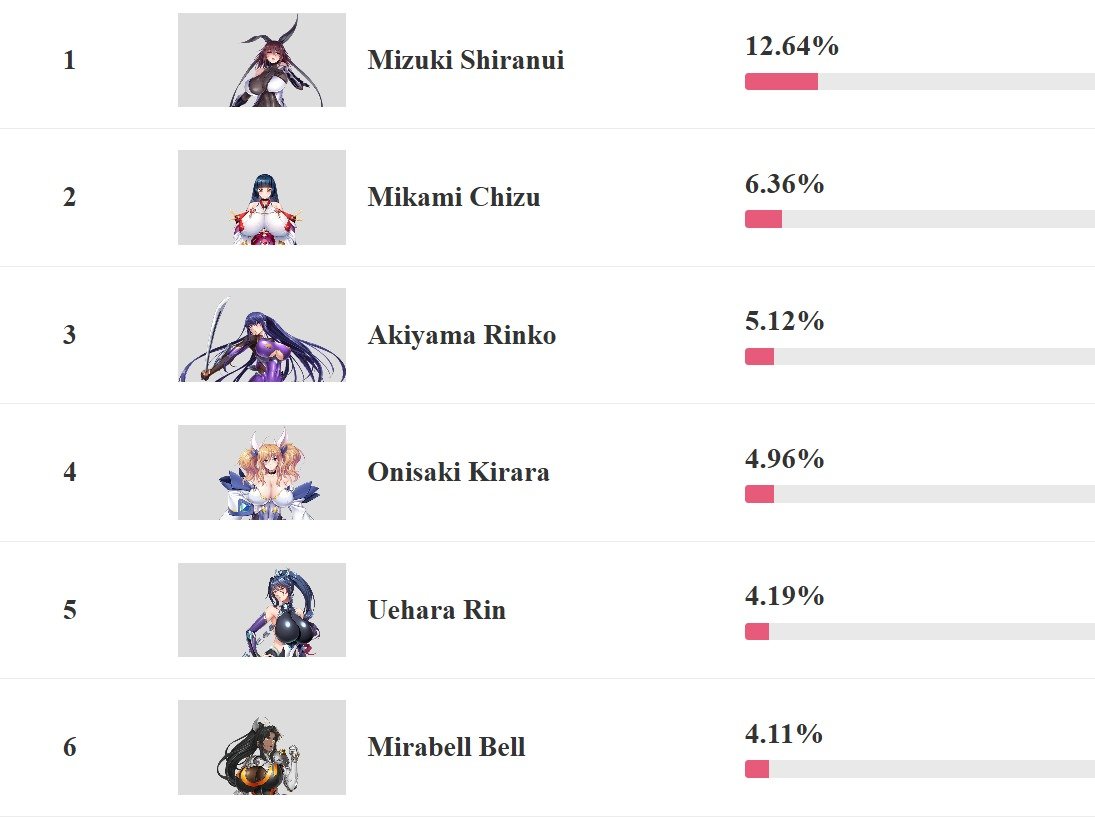Click the Mizuki Shiranui name
This screenshot has width=1095, height=817.
[466, 60]
